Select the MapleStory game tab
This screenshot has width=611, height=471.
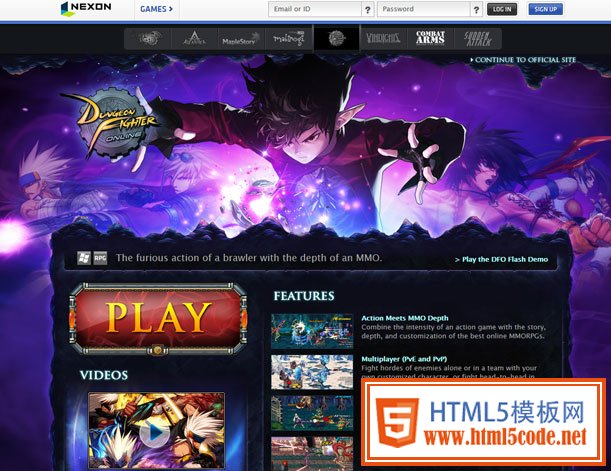[242, 39]
